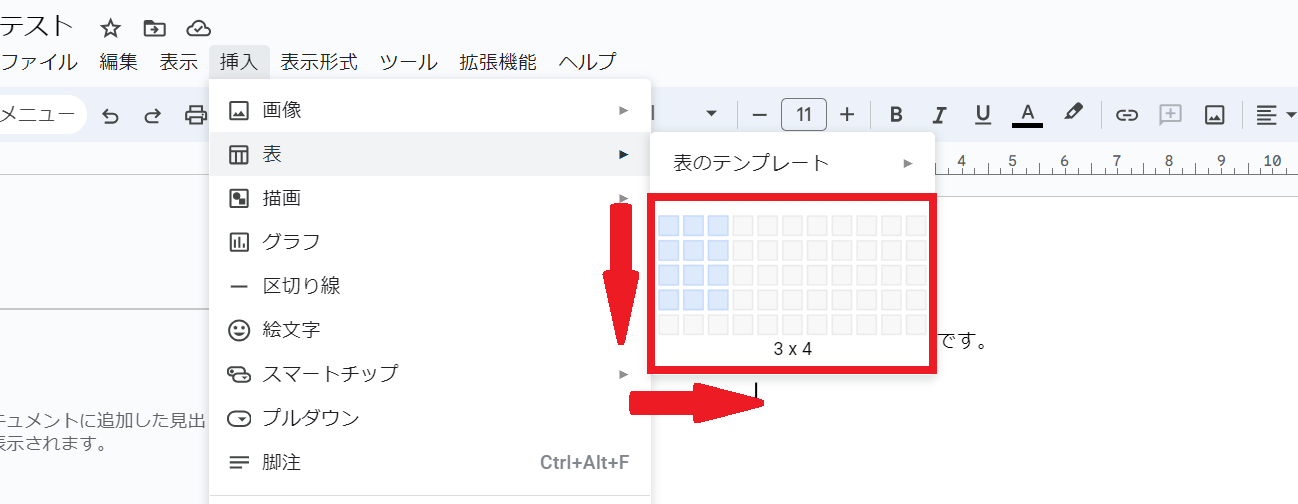
Task: Click the cloud save status icon
Action: pos(199,28)
